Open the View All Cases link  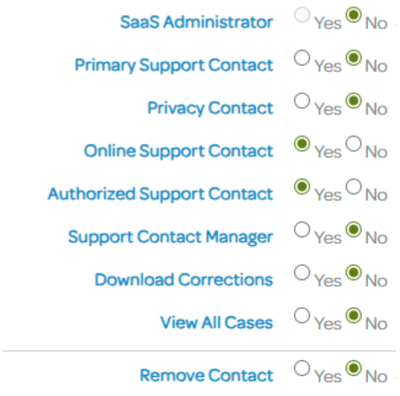click(217, 323)
